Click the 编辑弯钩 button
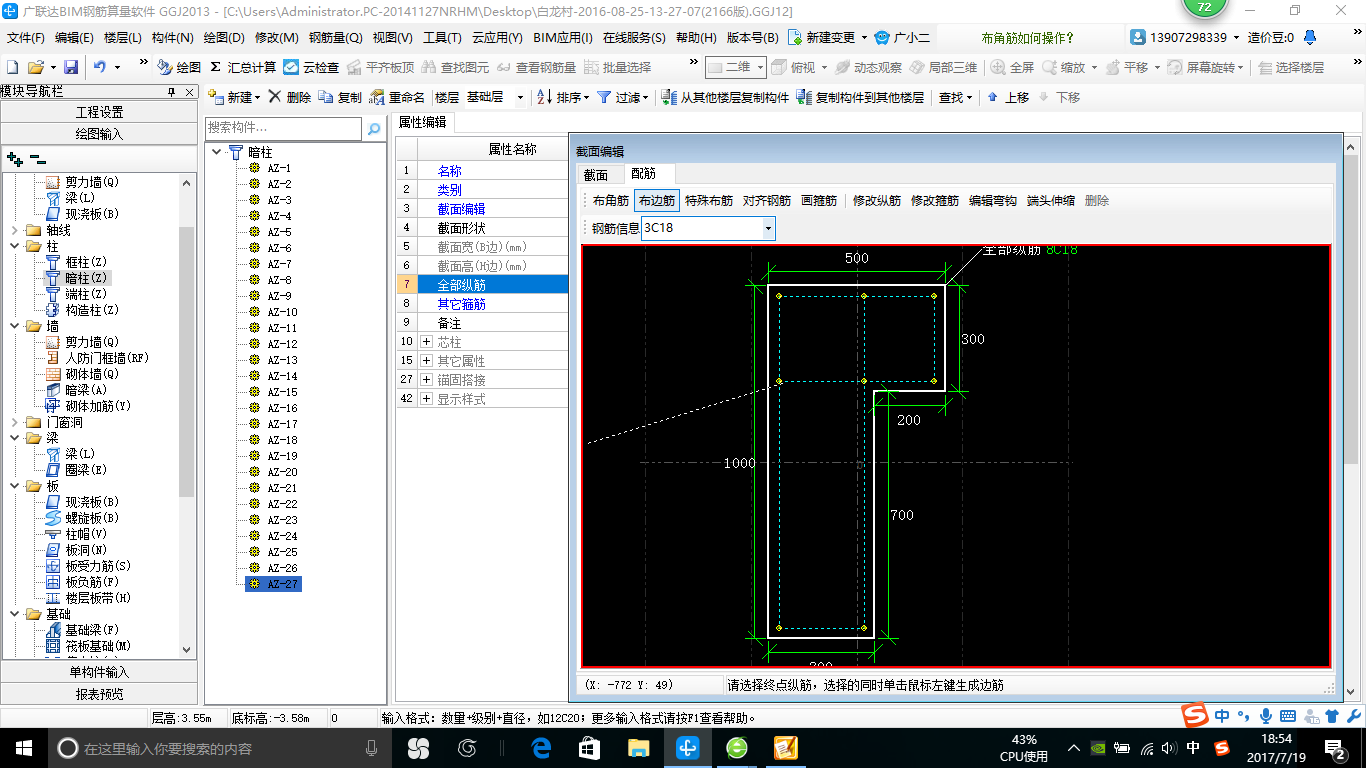Image resolution: width=1366 pixels, height=768 pixels. pos(993,200)
